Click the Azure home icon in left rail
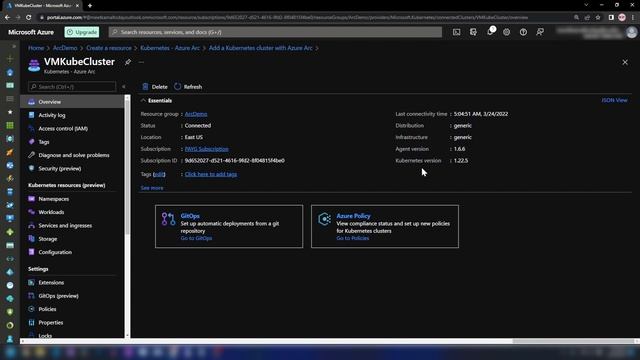The height and width of the screenshot is (360, 640). 10,72
